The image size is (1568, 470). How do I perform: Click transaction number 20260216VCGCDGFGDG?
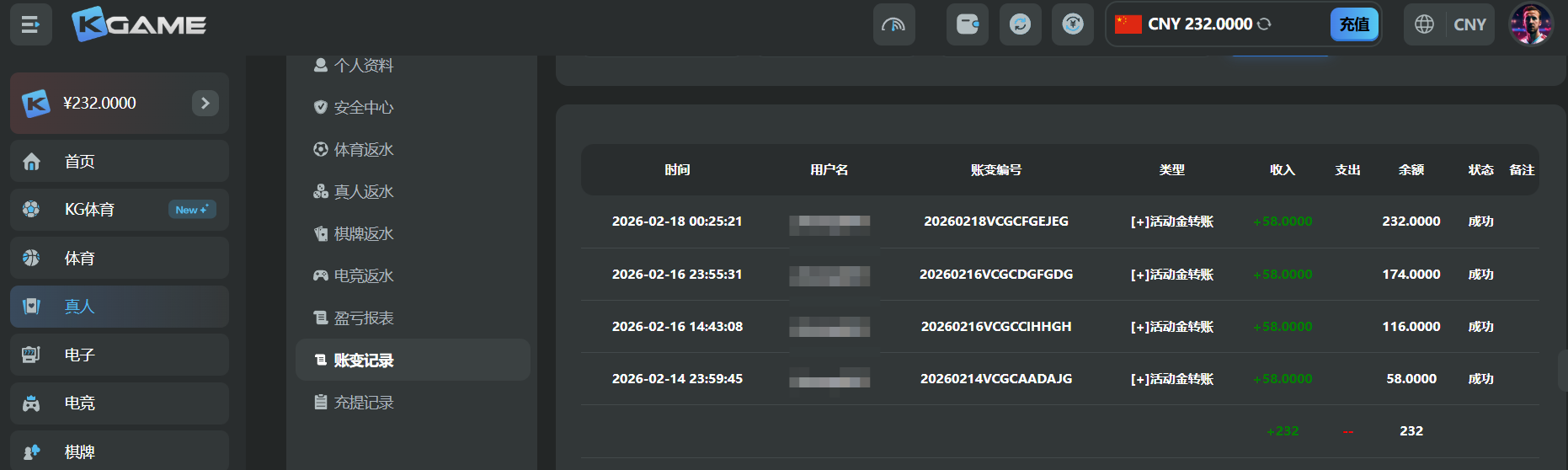(996, 274)
